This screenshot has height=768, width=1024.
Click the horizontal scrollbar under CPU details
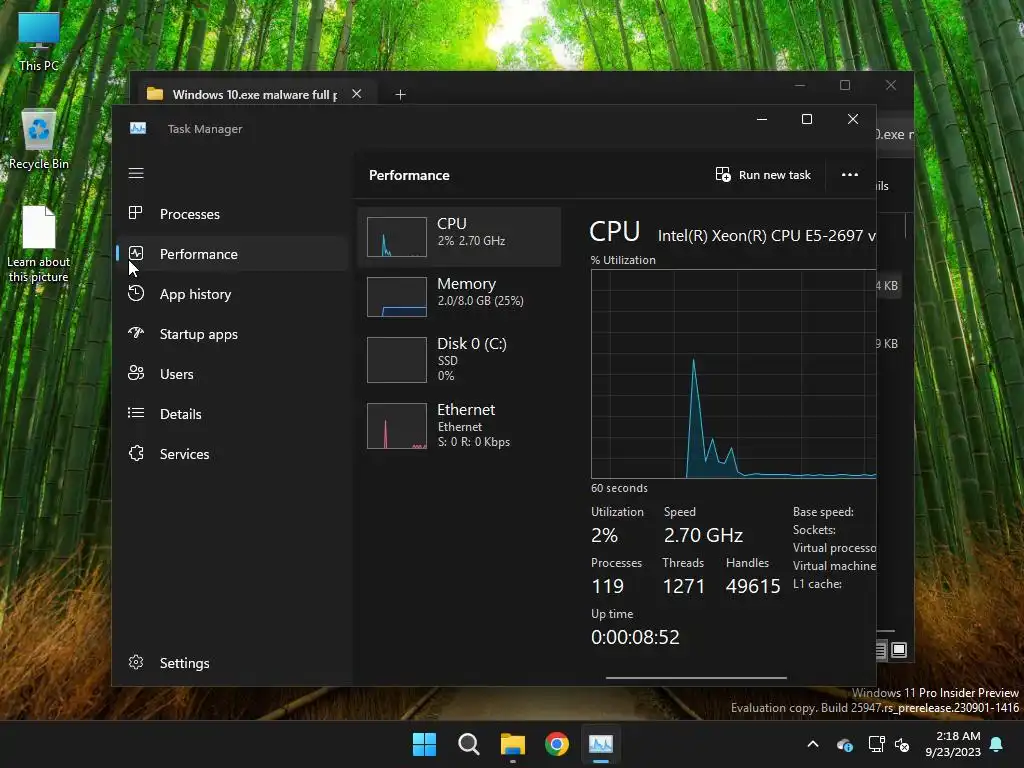pos(696,678)
